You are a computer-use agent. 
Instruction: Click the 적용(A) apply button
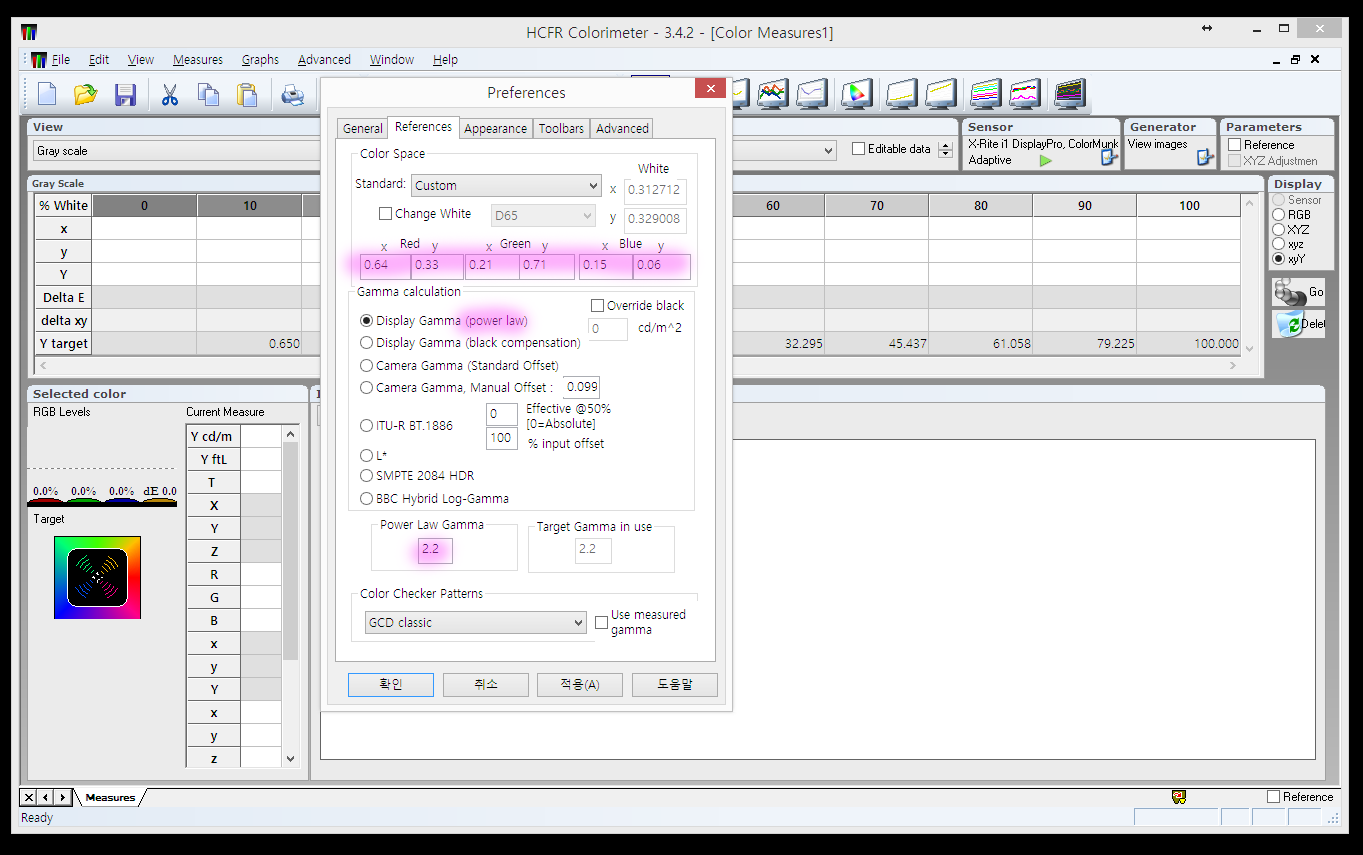579,685
